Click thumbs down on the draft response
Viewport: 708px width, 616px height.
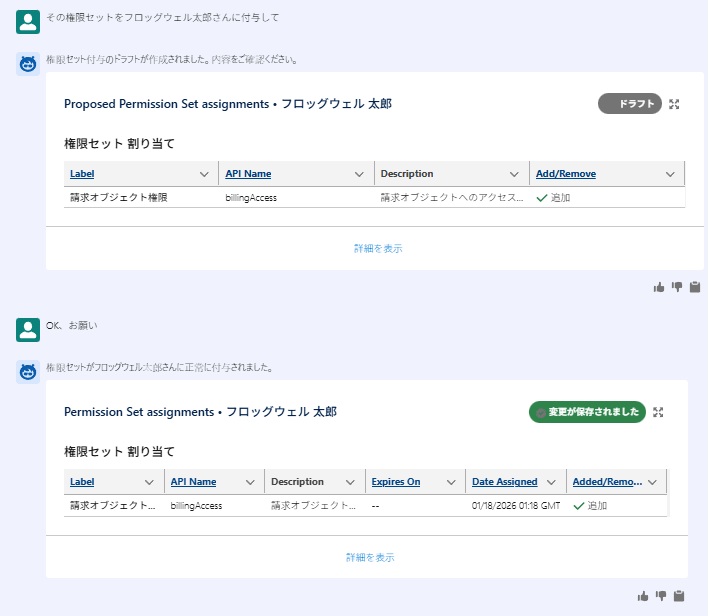pyautogui.click(x=677, y=287)
